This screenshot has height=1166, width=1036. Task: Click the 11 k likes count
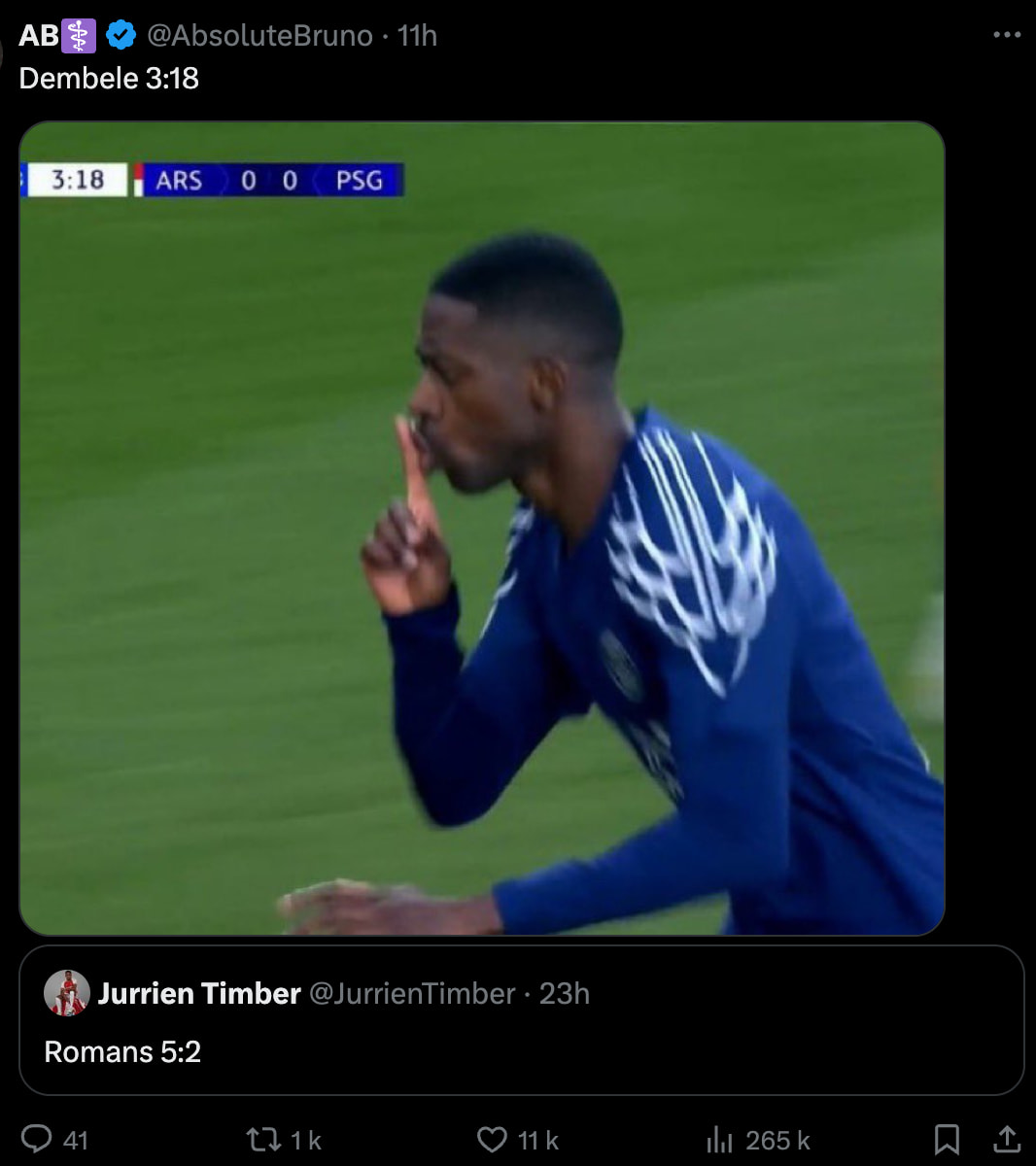point(538,1140)
